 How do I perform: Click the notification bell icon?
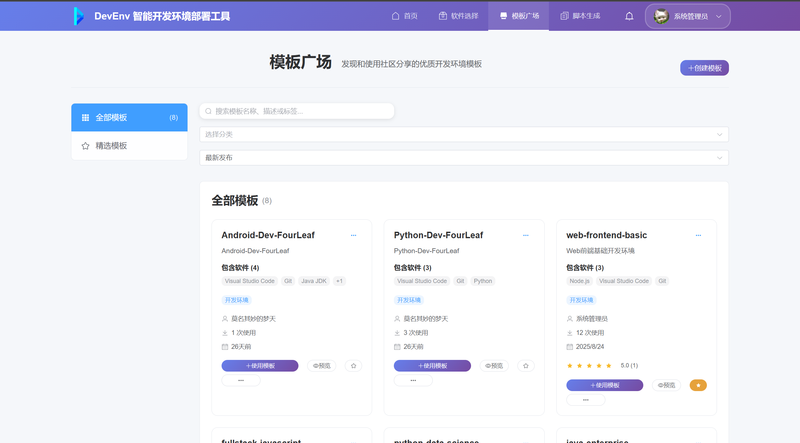[x=629, y=16]
